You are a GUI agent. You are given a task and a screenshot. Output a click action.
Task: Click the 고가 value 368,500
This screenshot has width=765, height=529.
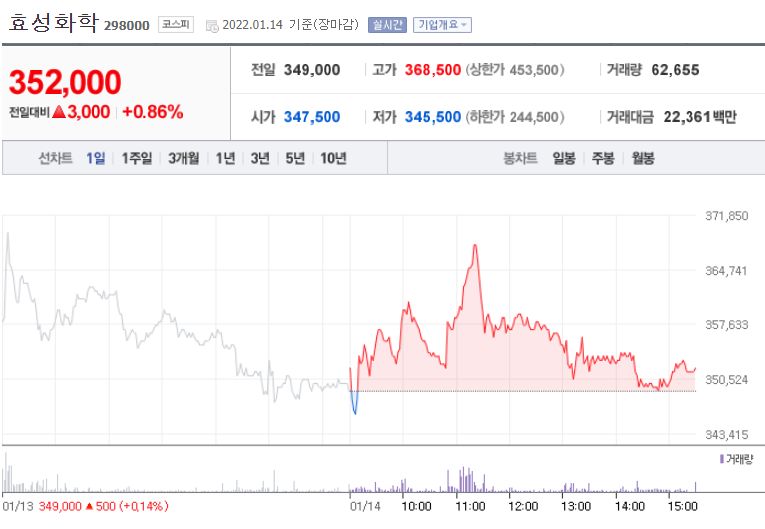[433, 70]
